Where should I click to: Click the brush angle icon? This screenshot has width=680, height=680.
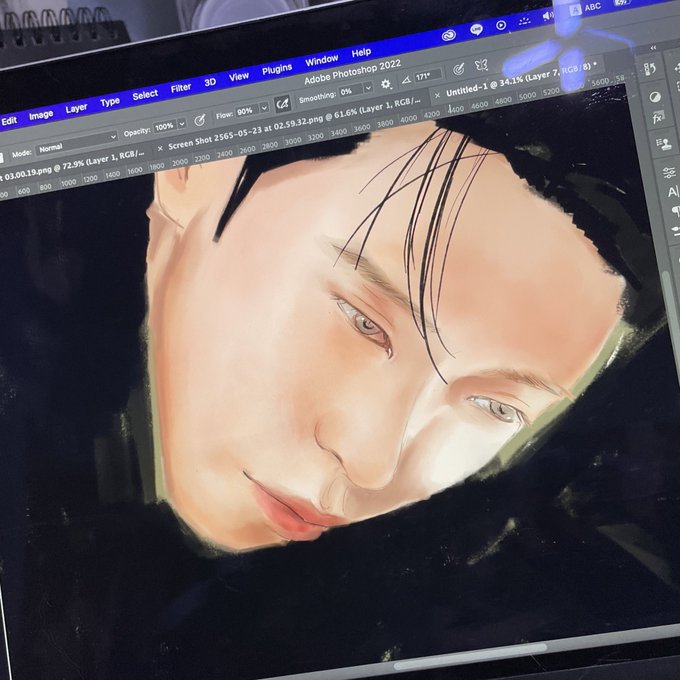[406, 80]
